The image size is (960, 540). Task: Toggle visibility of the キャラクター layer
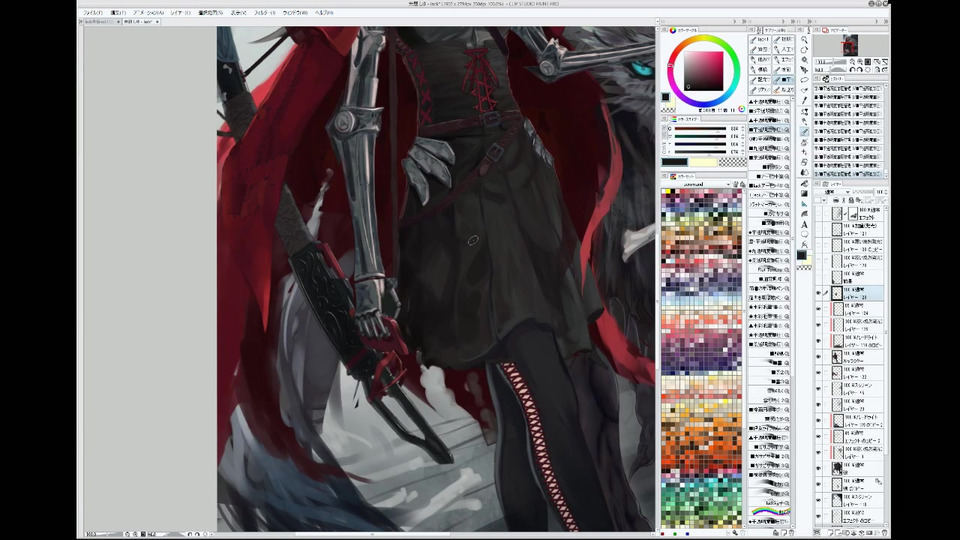tap(819, 356)
